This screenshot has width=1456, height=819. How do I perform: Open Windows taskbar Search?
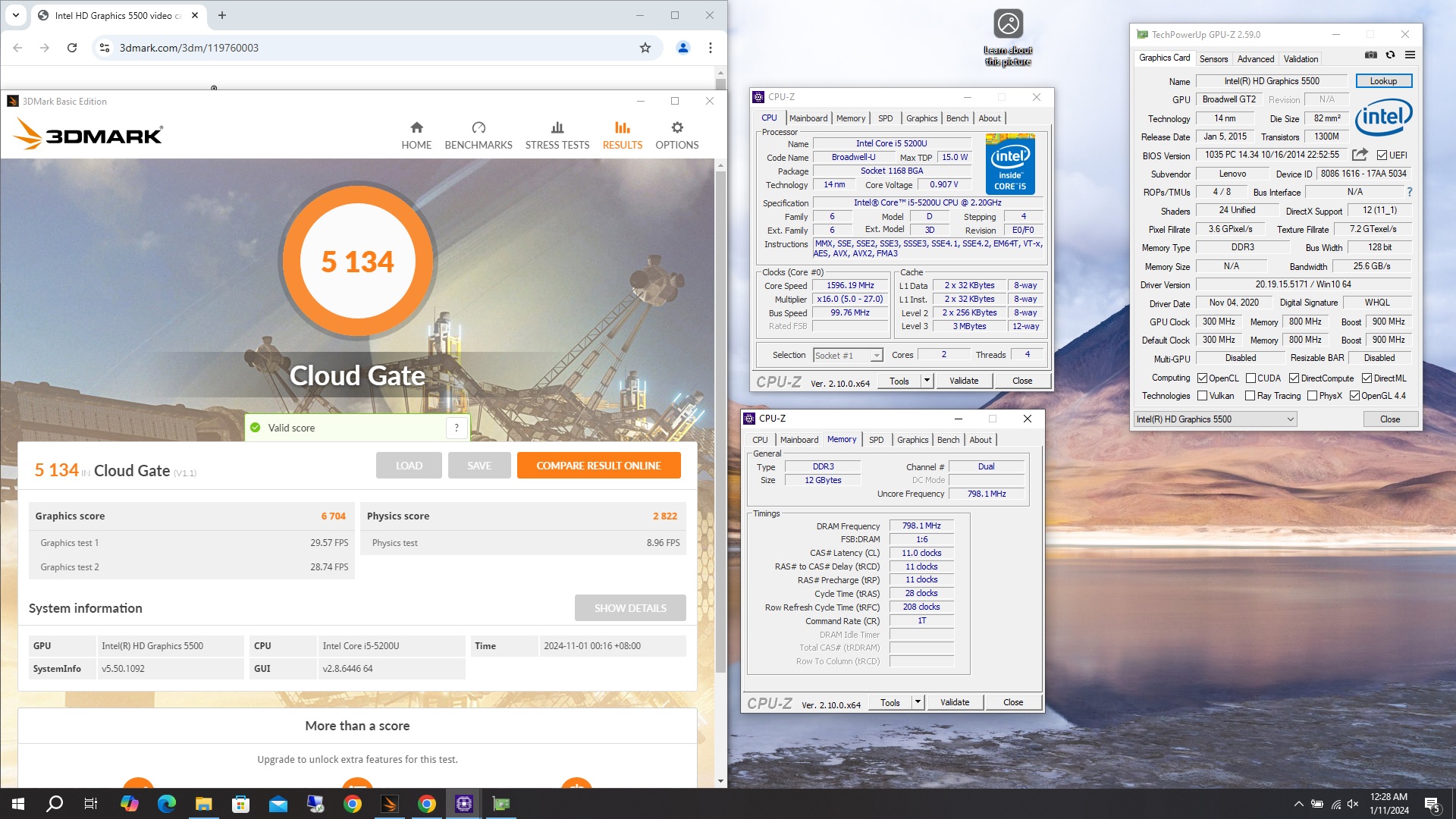(55, 804)
